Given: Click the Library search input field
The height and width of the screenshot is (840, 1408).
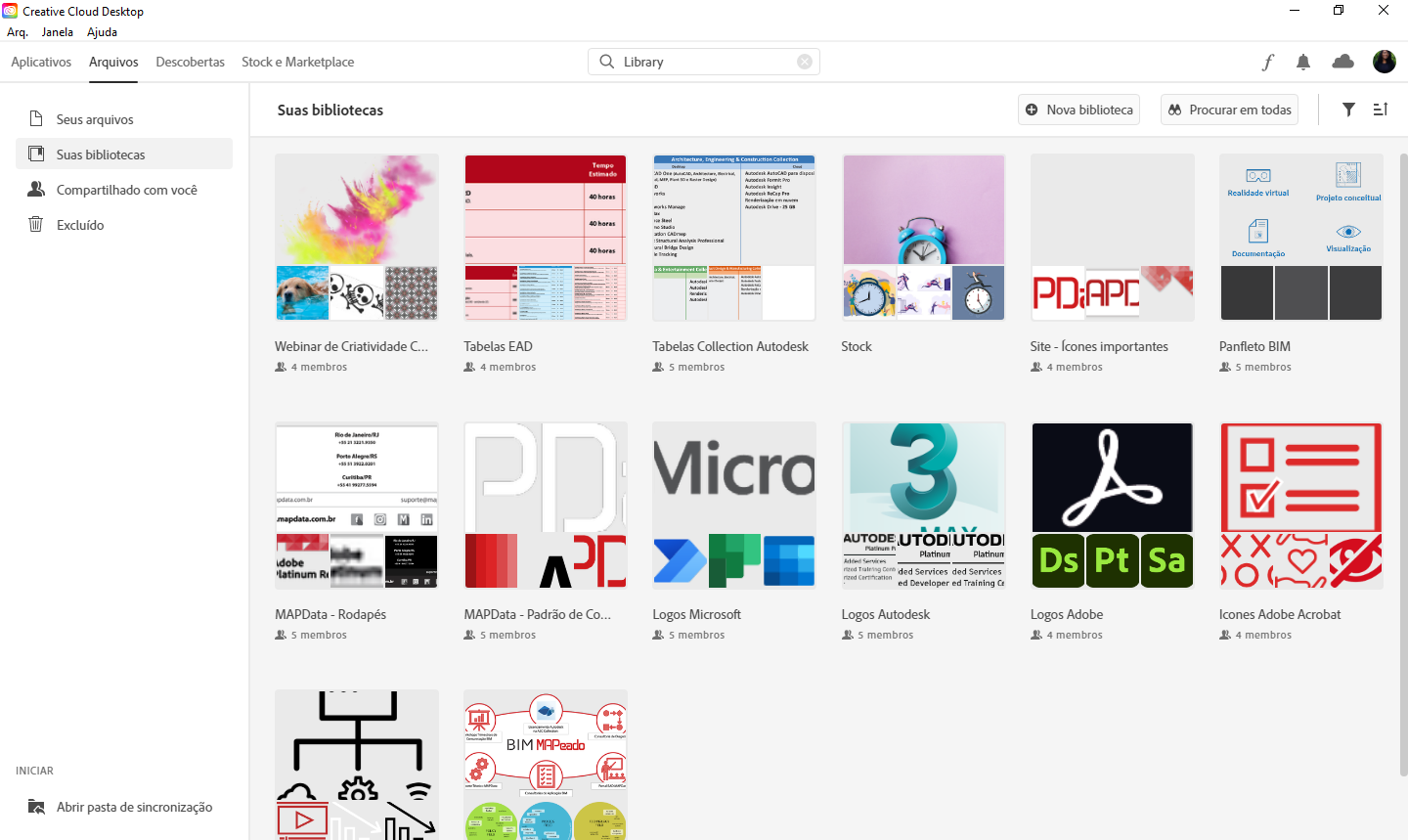Looking at the screenshot, I should (x=706, y=62).
